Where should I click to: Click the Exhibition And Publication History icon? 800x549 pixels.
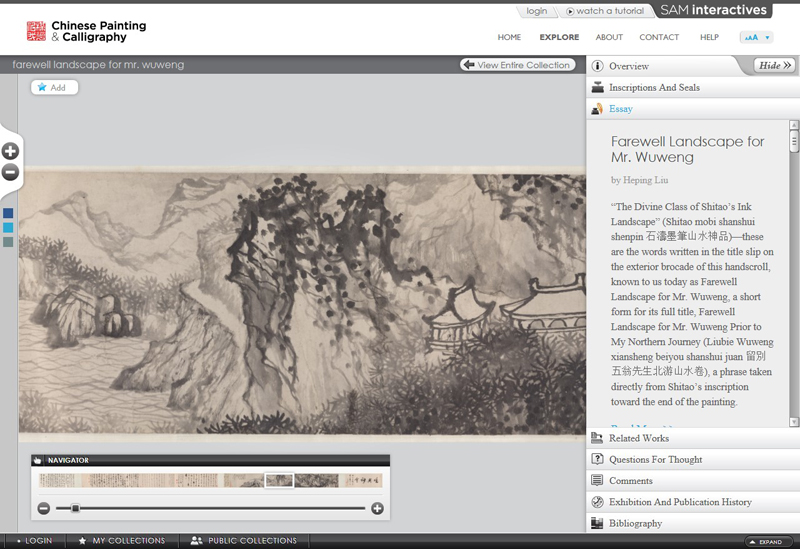[597, 502]
